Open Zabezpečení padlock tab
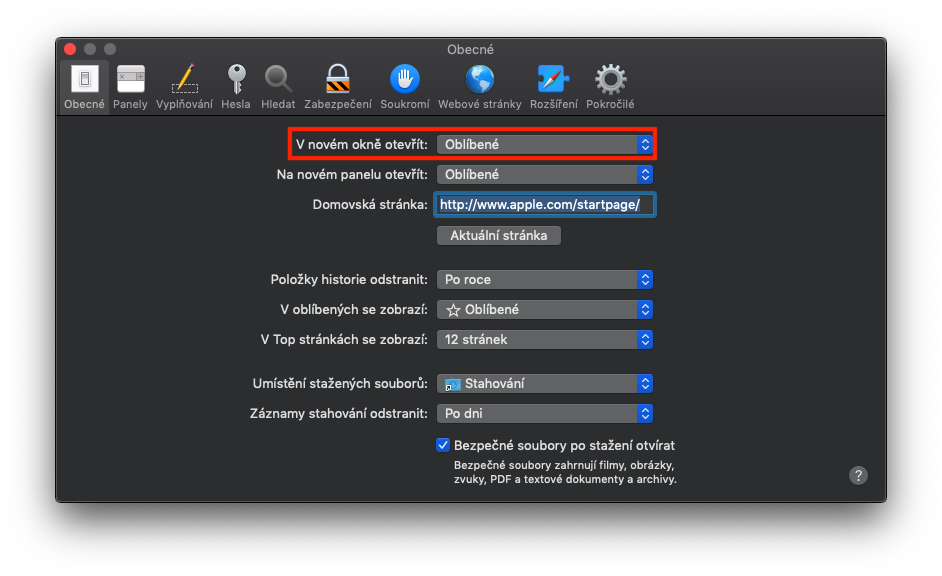This screenshot has height=576, width=942. click(x=338, y=87)
